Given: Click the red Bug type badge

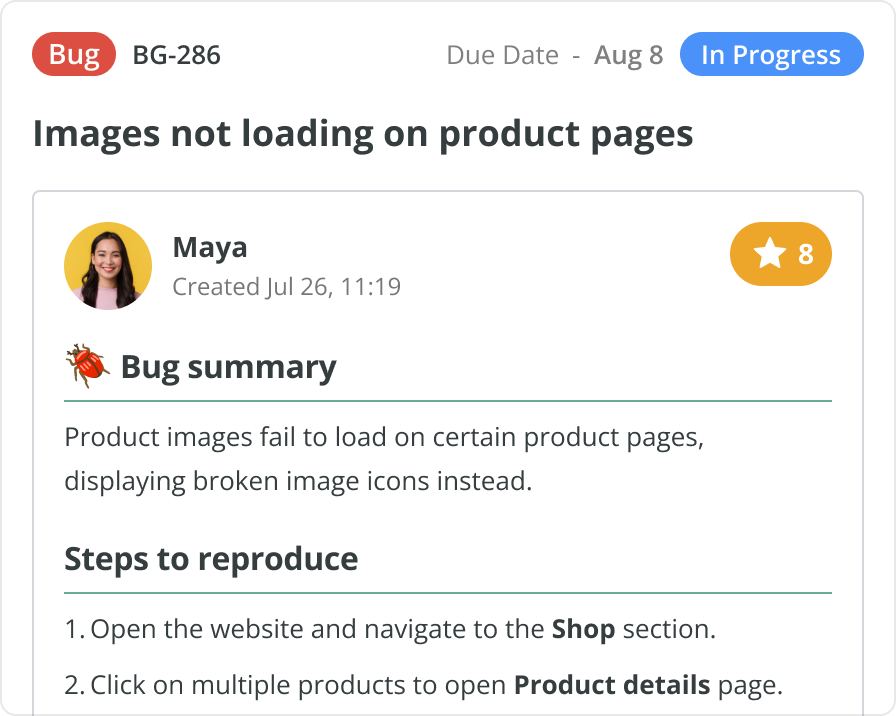Looking at the screenshot, I should point(74,55).
